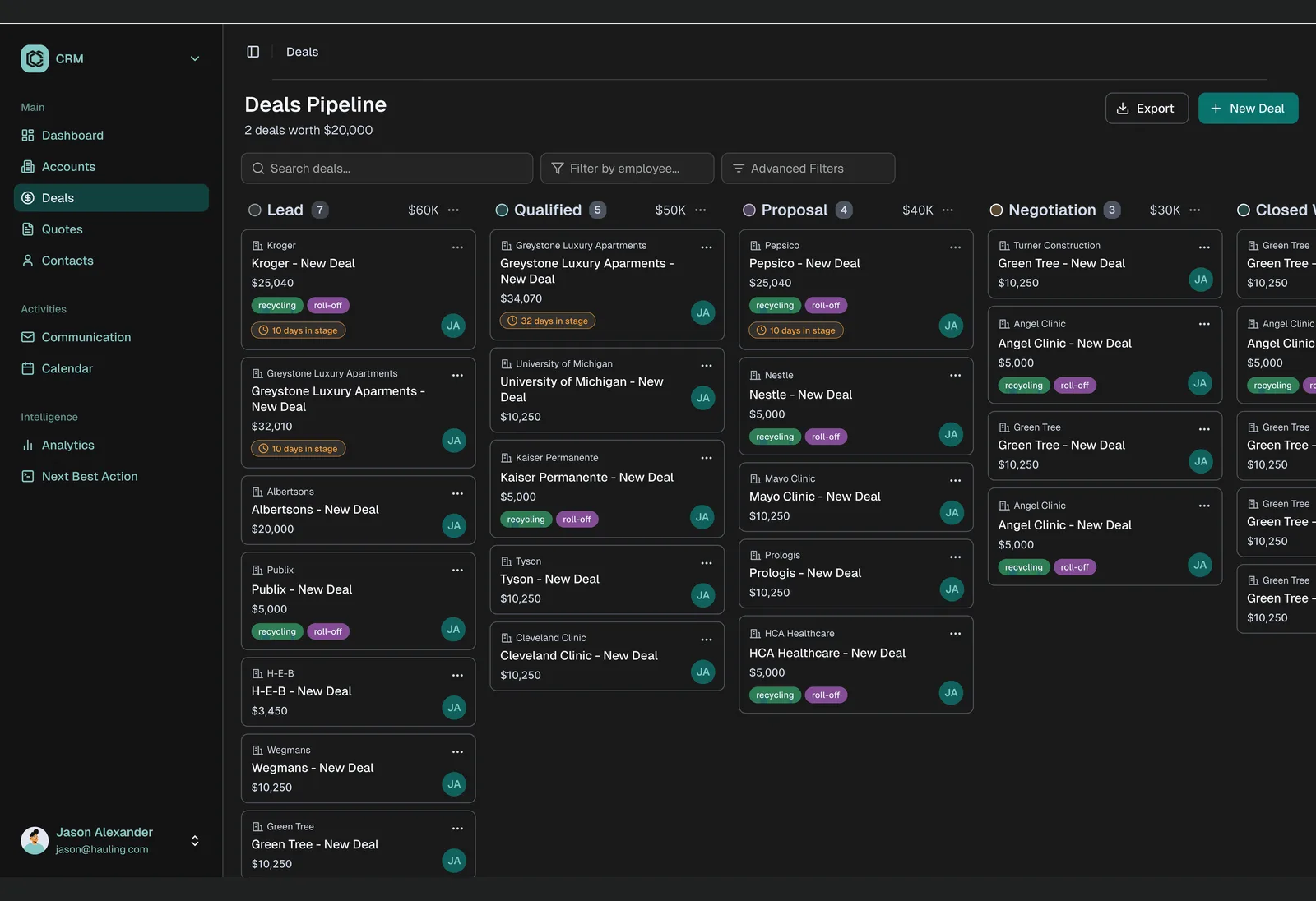This screenshot has height=901, width=1316.
Task: Open University of Michigan card options
Action: coord(707,365)
